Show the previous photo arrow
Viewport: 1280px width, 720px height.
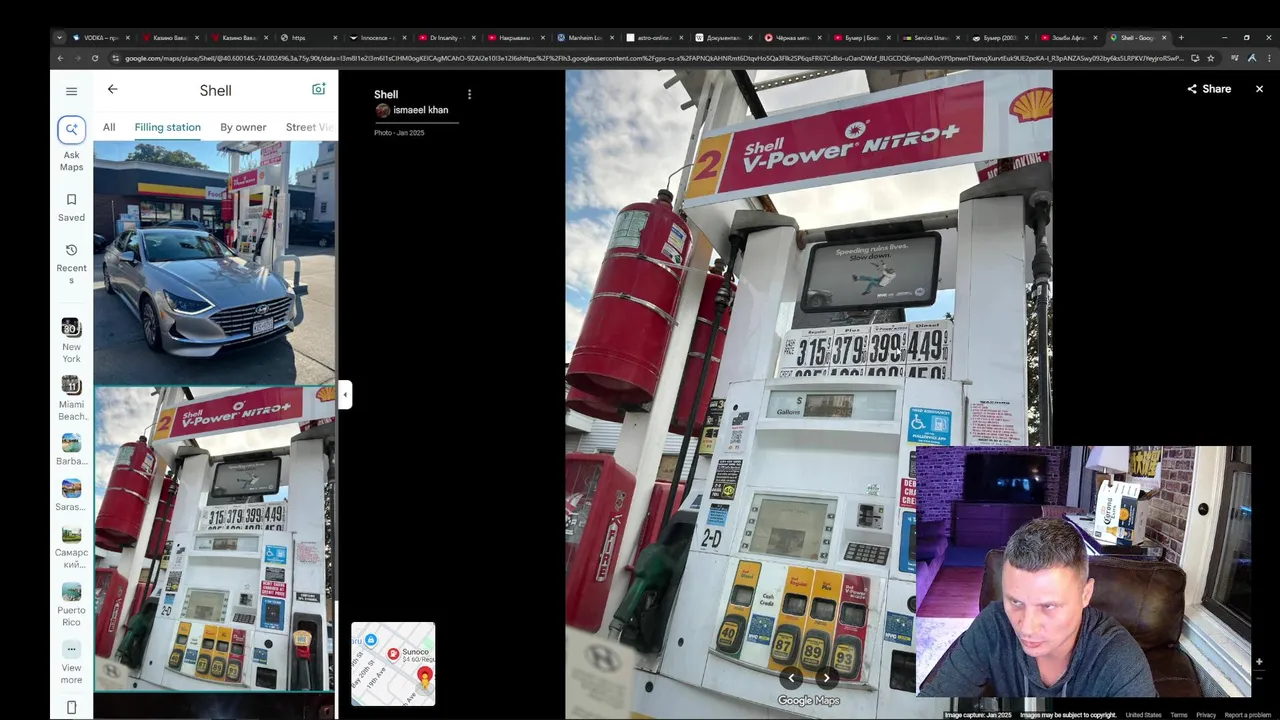(791, 677)
